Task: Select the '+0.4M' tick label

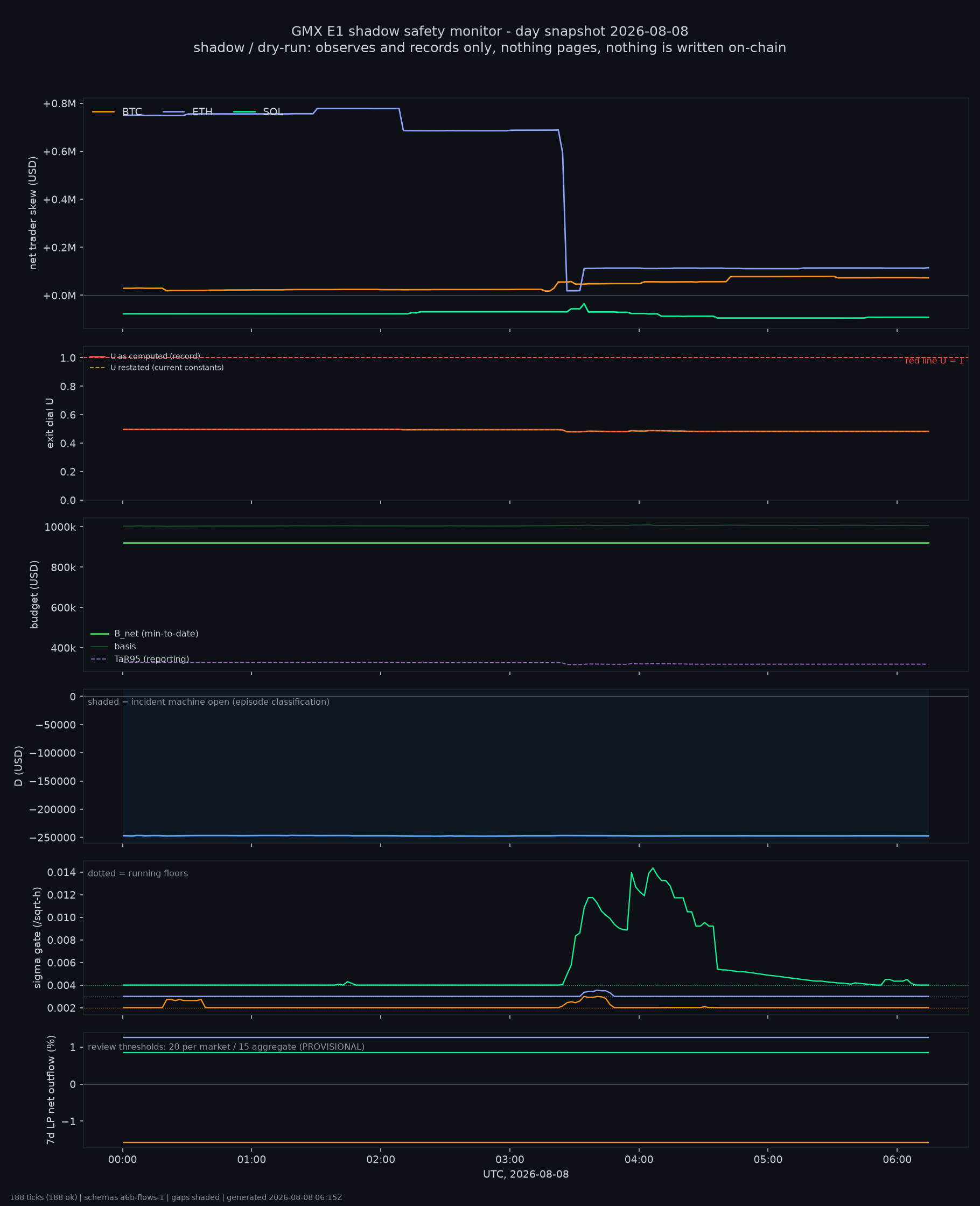Action: click(x=59, y=200)
